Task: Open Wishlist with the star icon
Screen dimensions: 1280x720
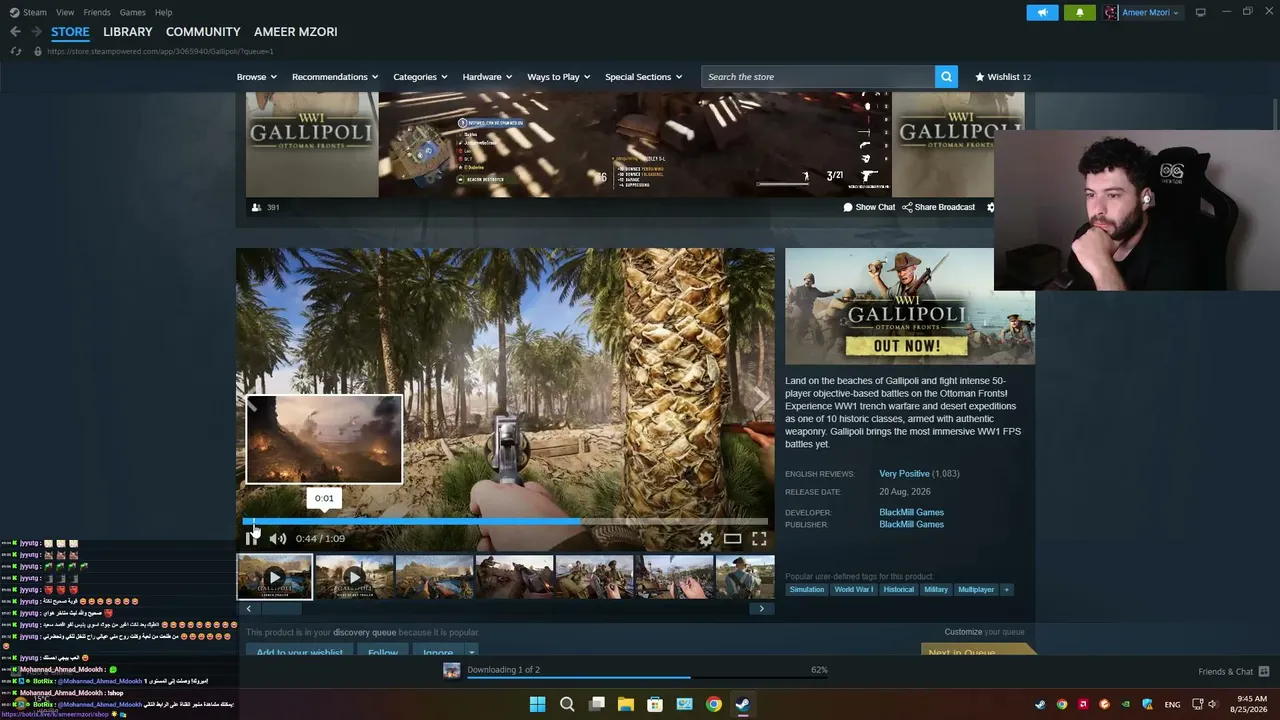Action: click(x=1003, y=77)
